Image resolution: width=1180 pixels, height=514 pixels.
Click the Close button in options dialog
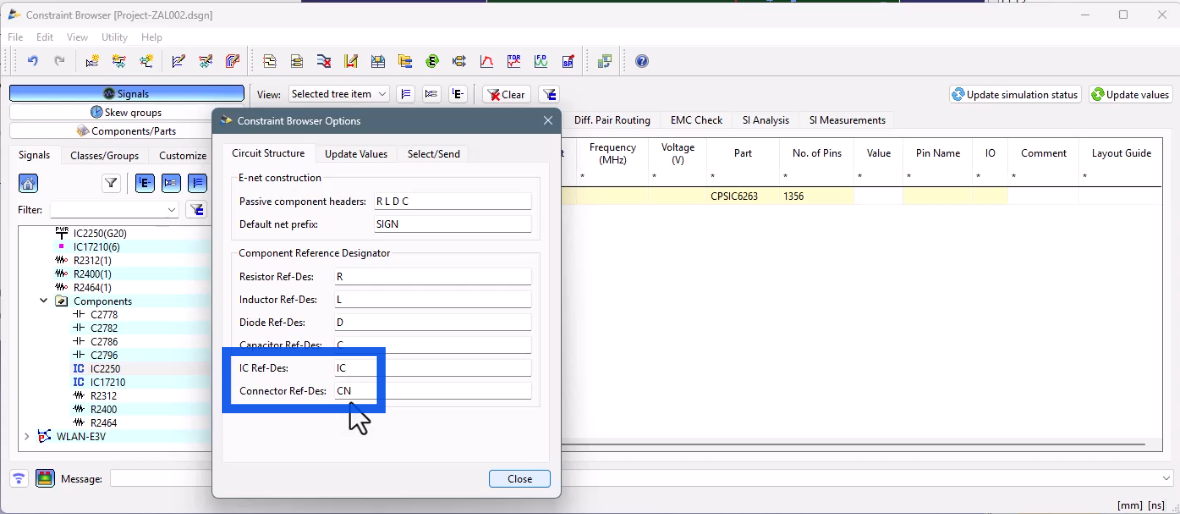coord(519,479)
